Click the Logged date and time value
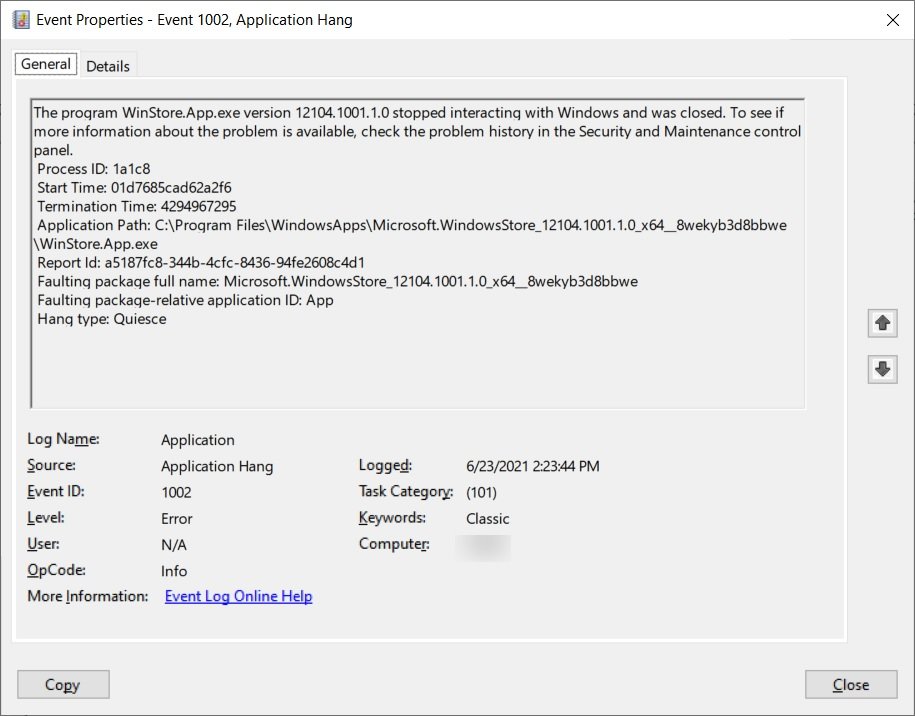The image size is (915, 716). pyautogui.click(x=533, y=466)
